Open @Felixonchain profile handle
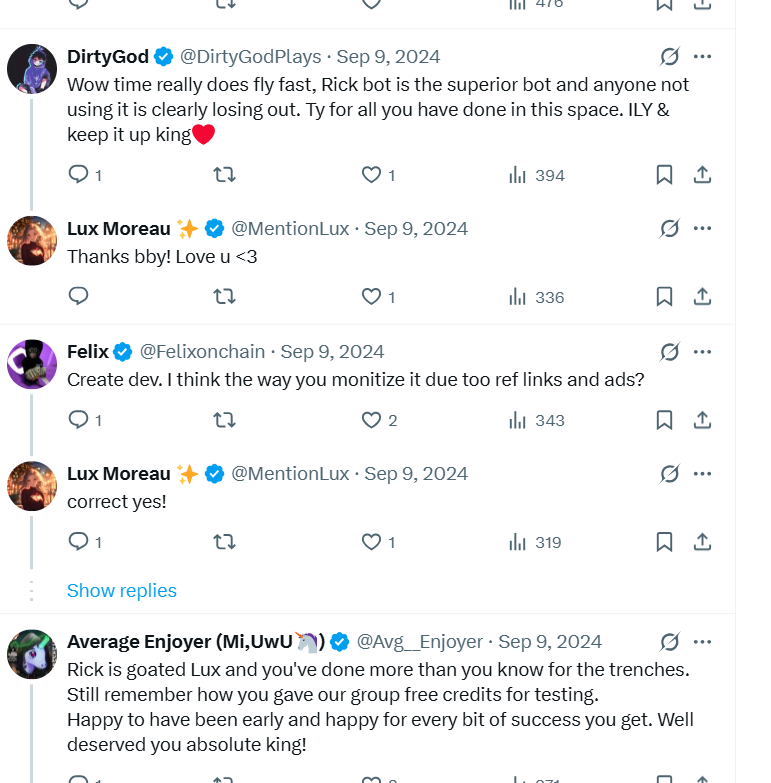The height and width of the screenshot is (783, 771). 202,352
